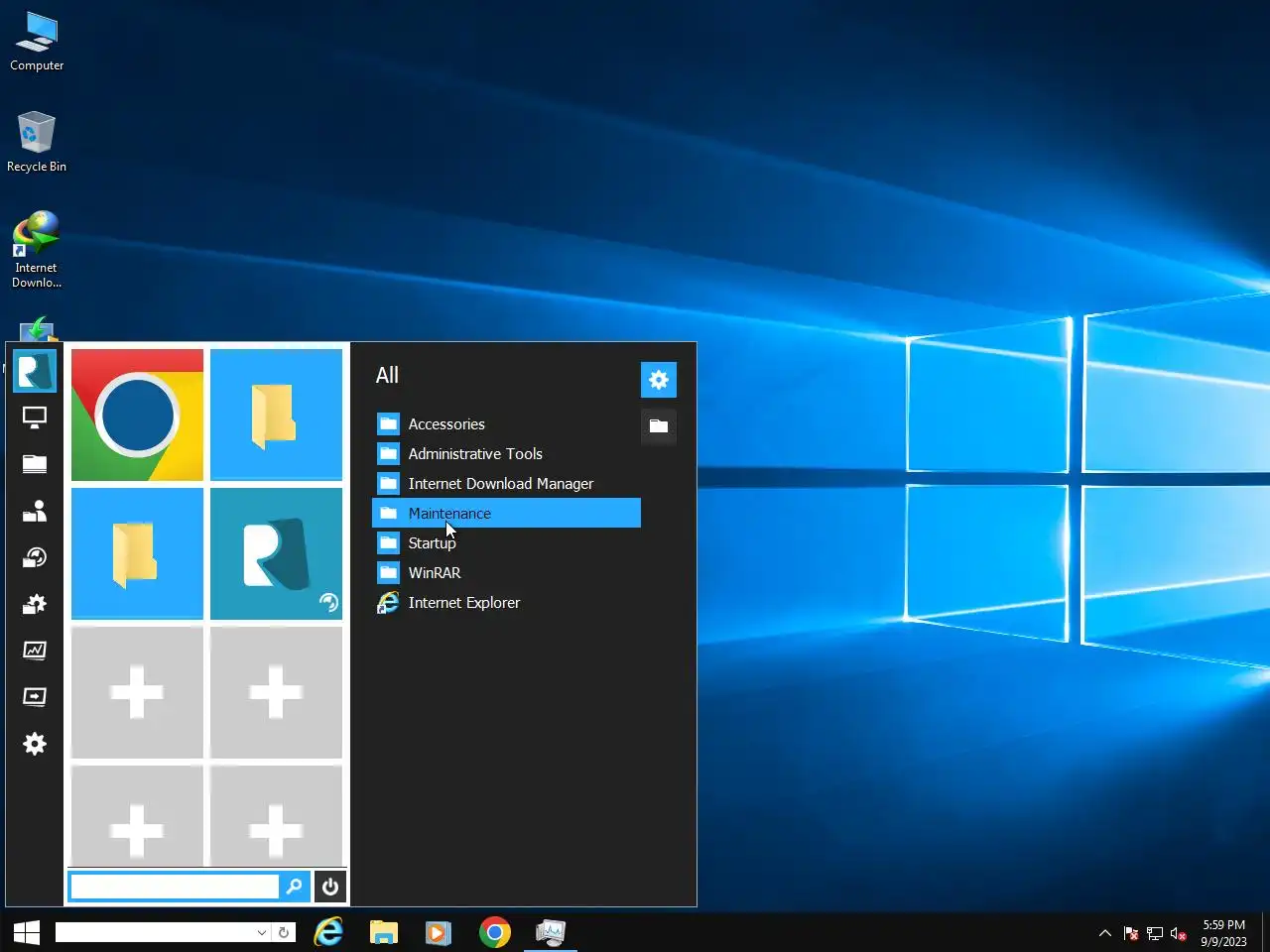Expand the Administrative Tools folder
1270x952 pixels.
point(506,454)
